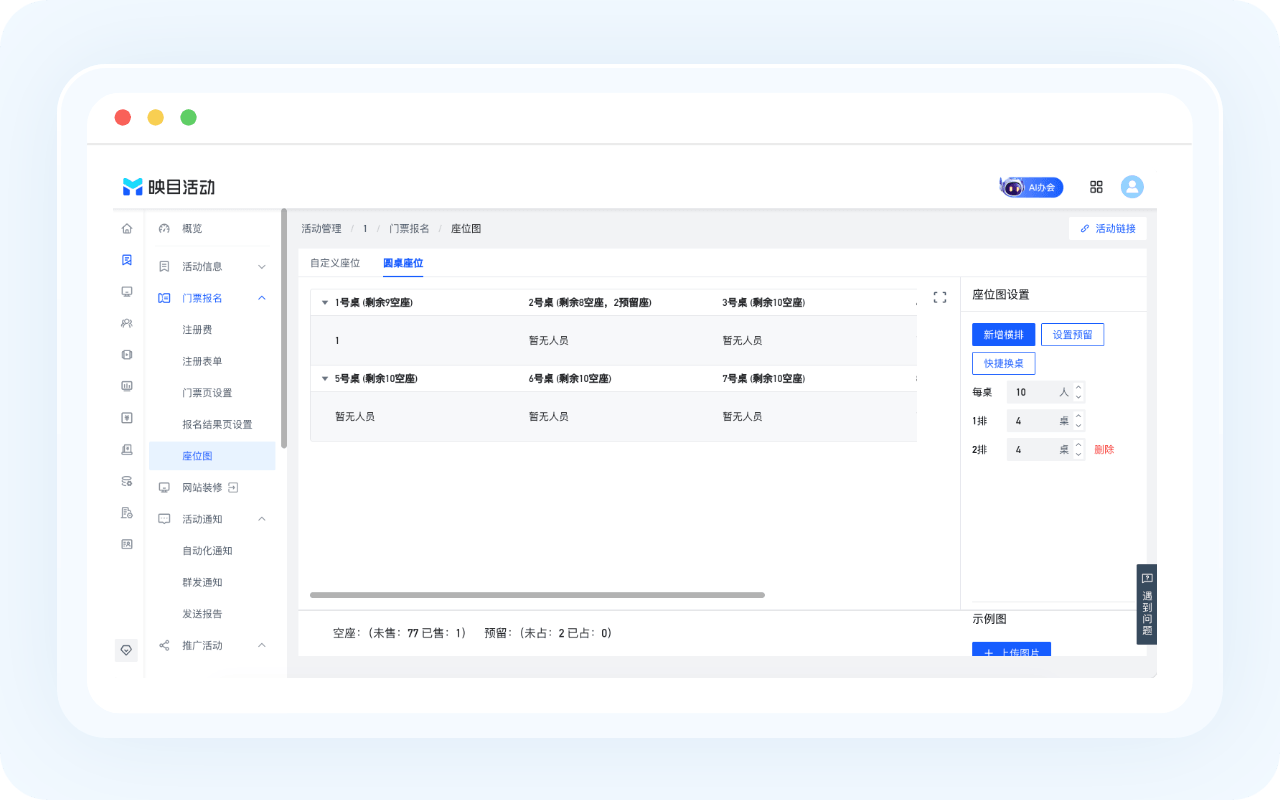Screen dimensions: 1280x800
Task: Click the 活动链接 button
Action: tap(1108, 229)
